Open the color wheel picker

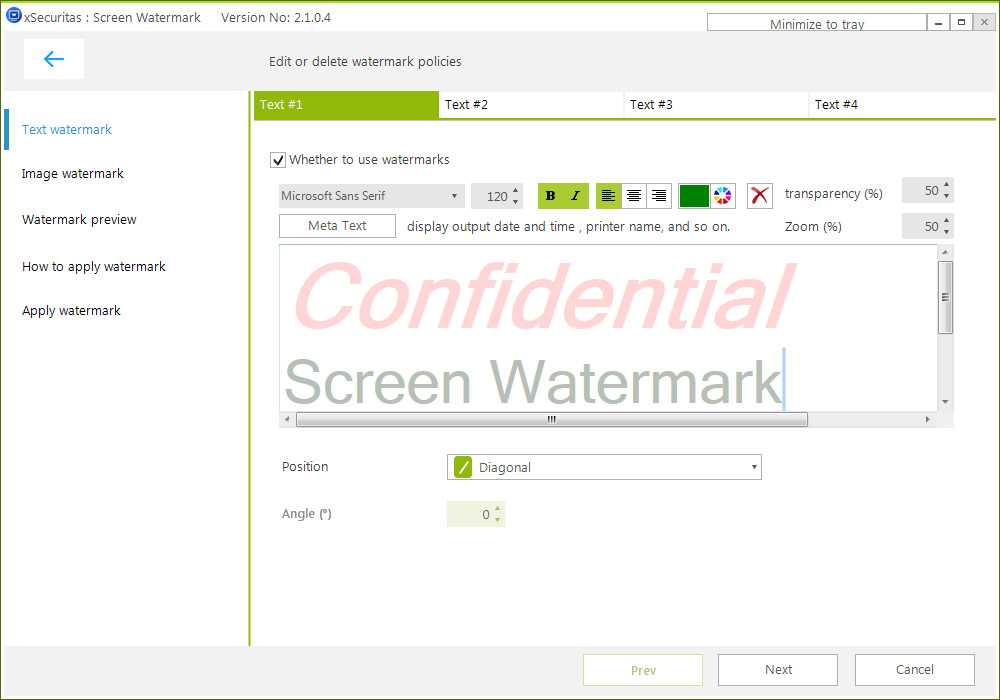[723, 196]
